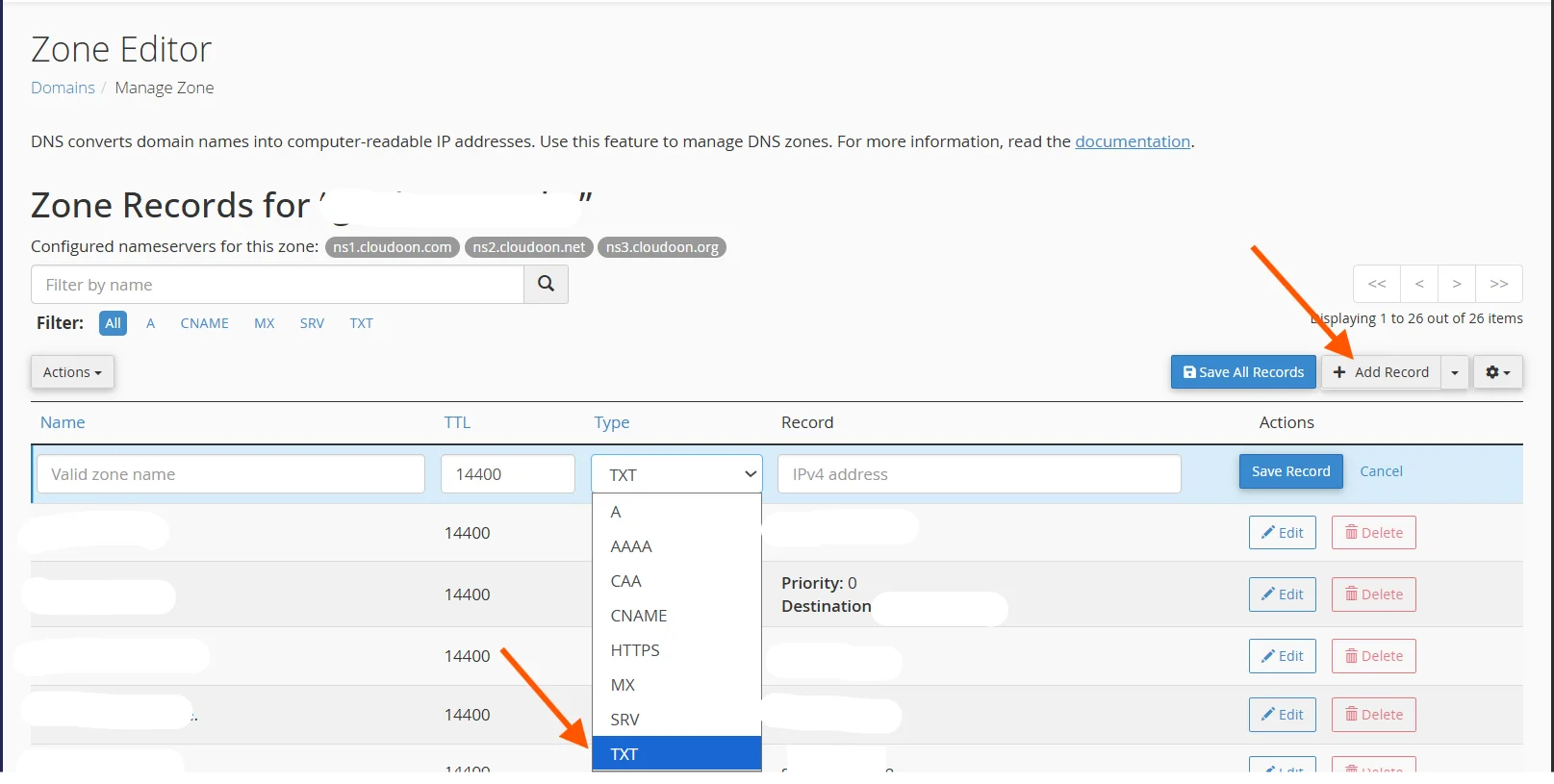1554x784 pixels.
Task: Choose CAA from the type list
Action: pos(676,581)
